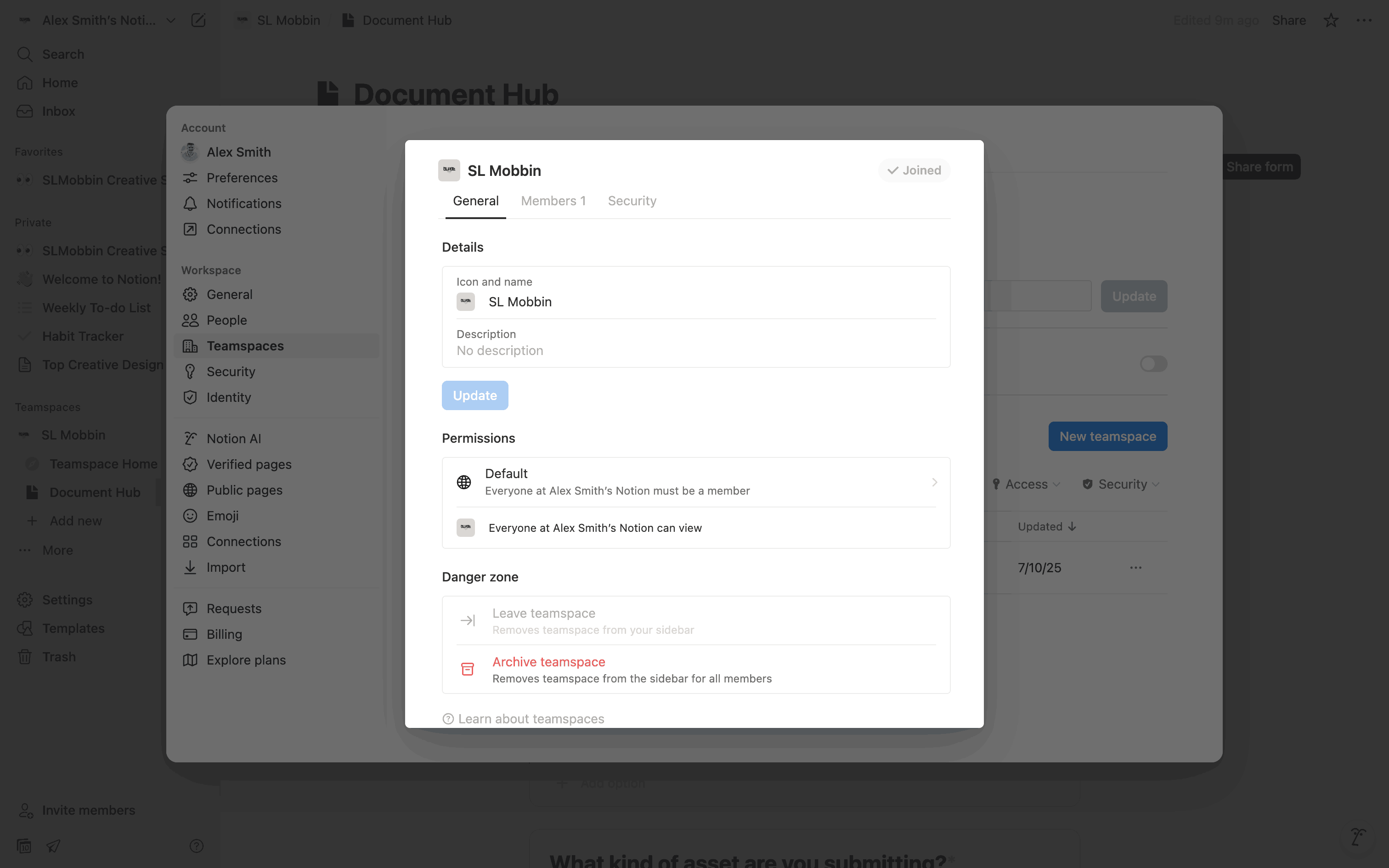Click the light-blue Update button under Details

pyautogui.click(x=474, y=395)
